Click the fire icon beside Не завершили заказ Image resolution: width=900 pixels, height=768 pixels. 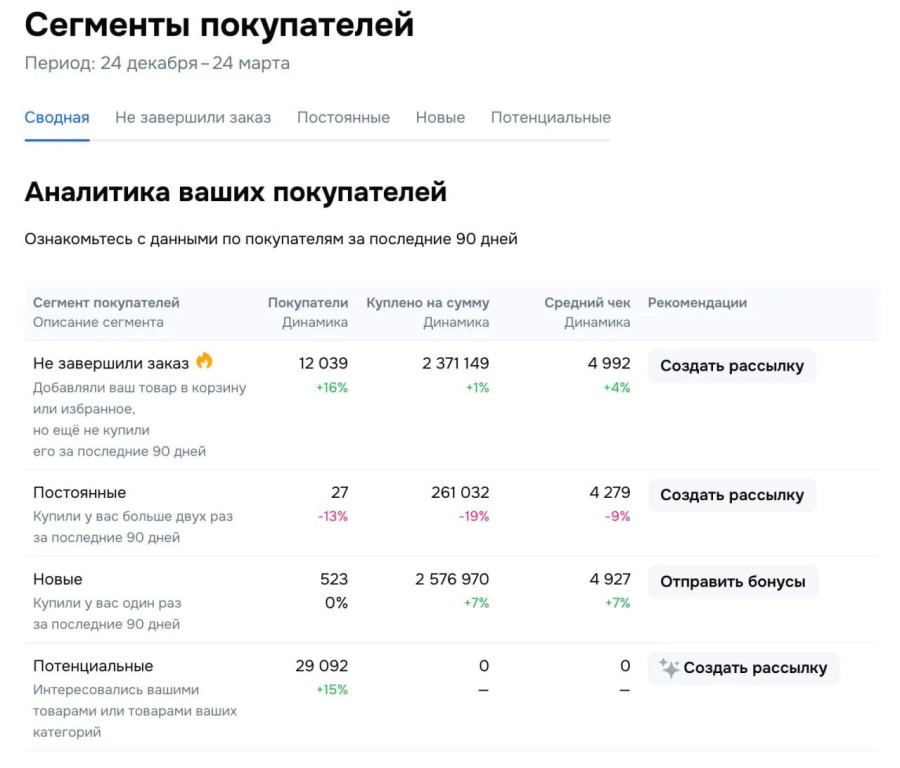204,361
